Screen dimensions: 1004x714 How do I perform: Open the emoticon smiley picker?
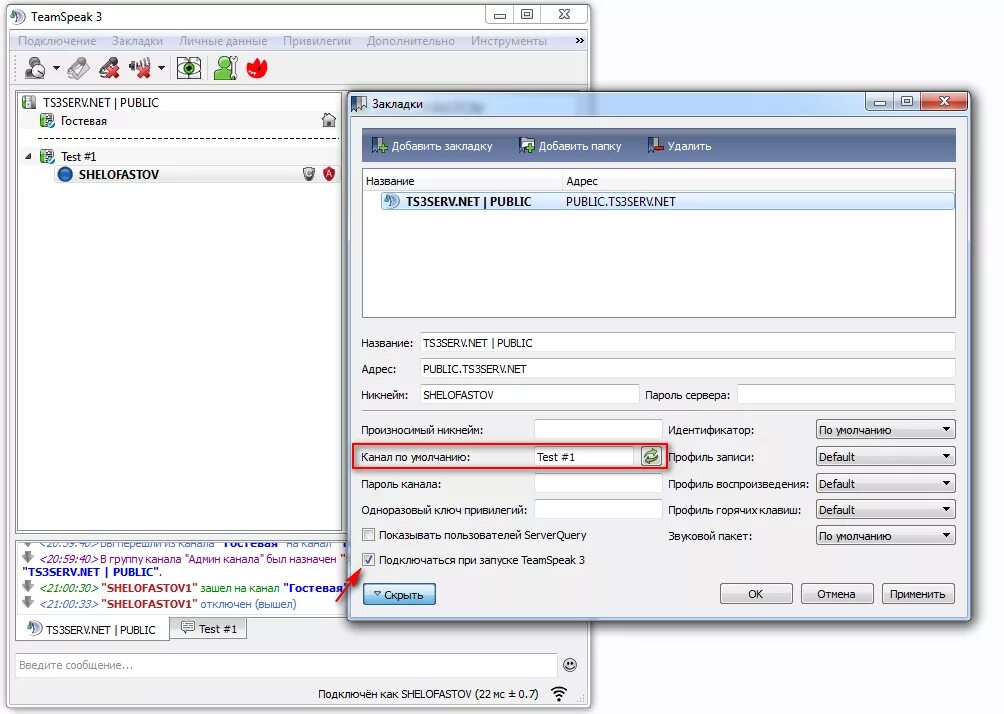[570, 665]
